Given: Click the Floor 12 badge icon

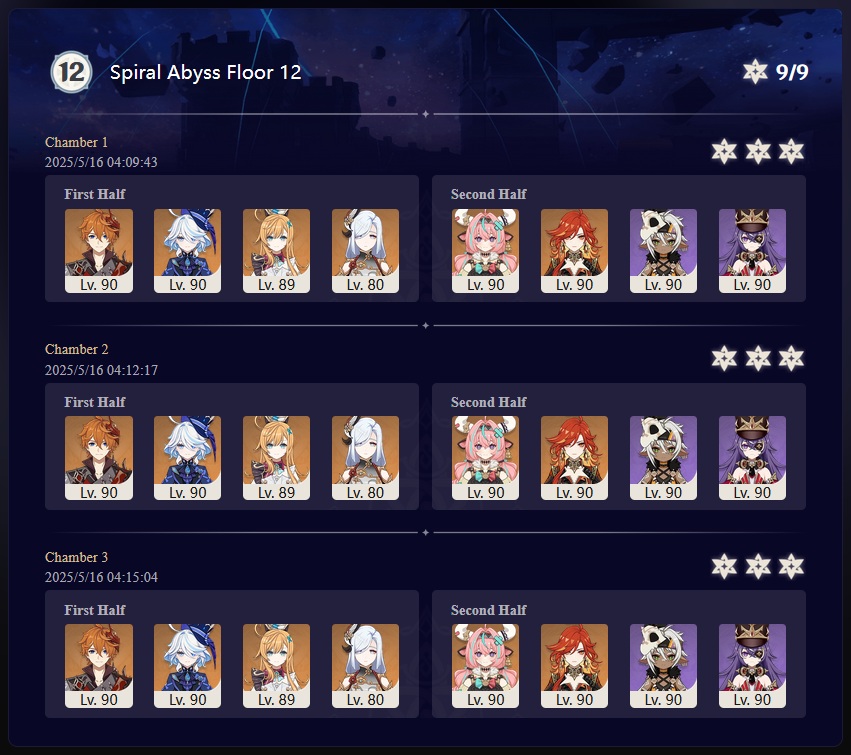Looking at the screenshot, I should [x=71, y=72].
